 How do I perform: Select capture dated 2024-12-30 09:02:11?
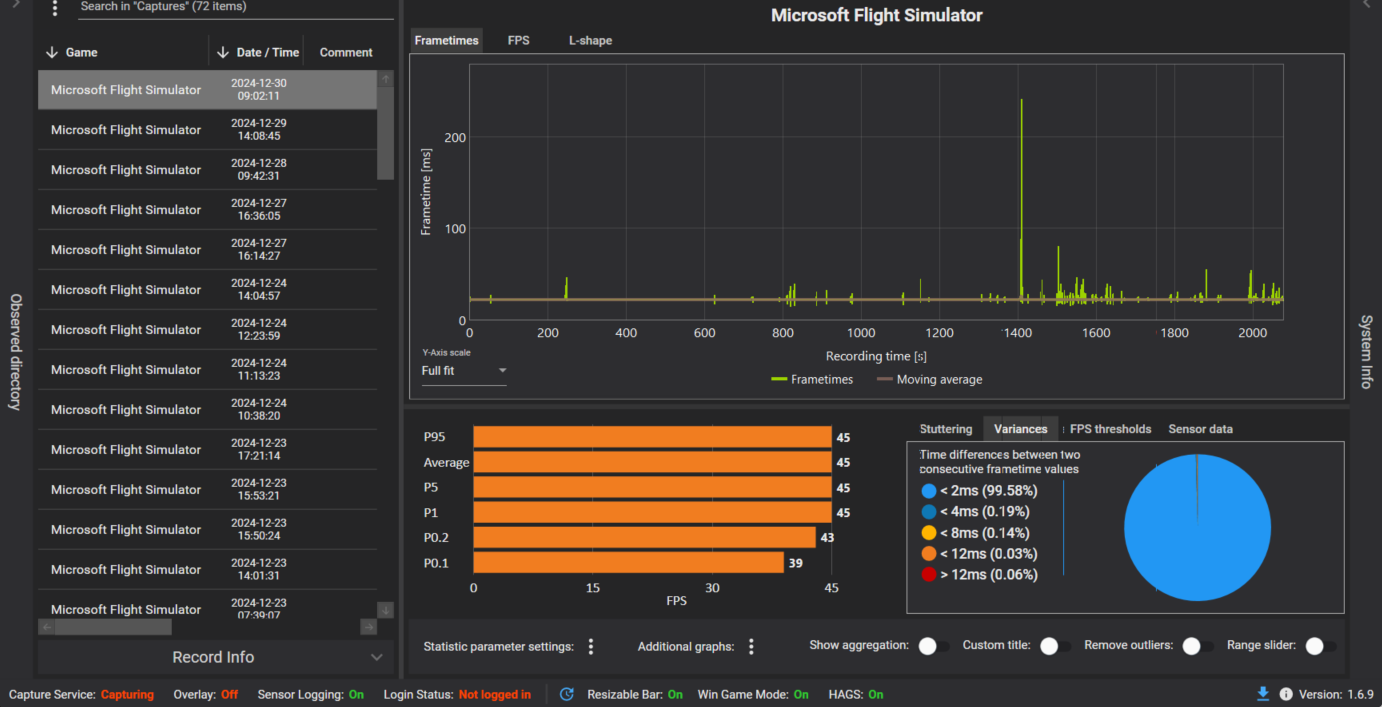coord(208,90)
